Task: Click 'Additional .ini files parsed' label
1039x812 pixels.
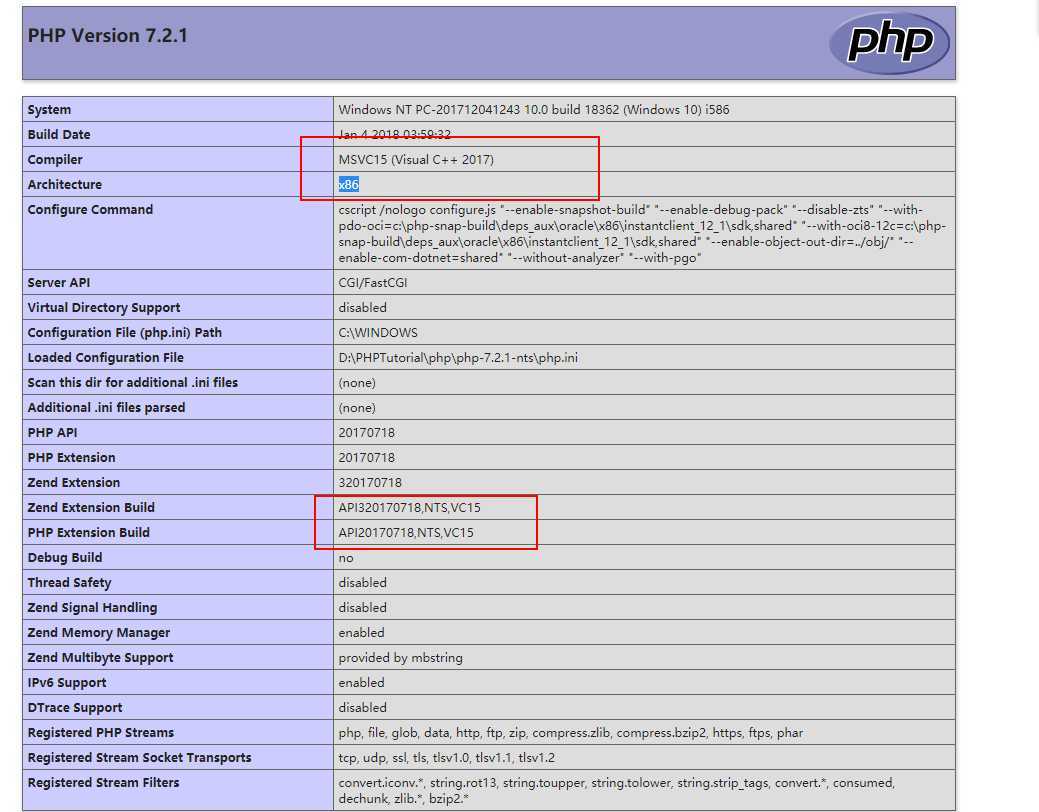Action: click(106, 408)
